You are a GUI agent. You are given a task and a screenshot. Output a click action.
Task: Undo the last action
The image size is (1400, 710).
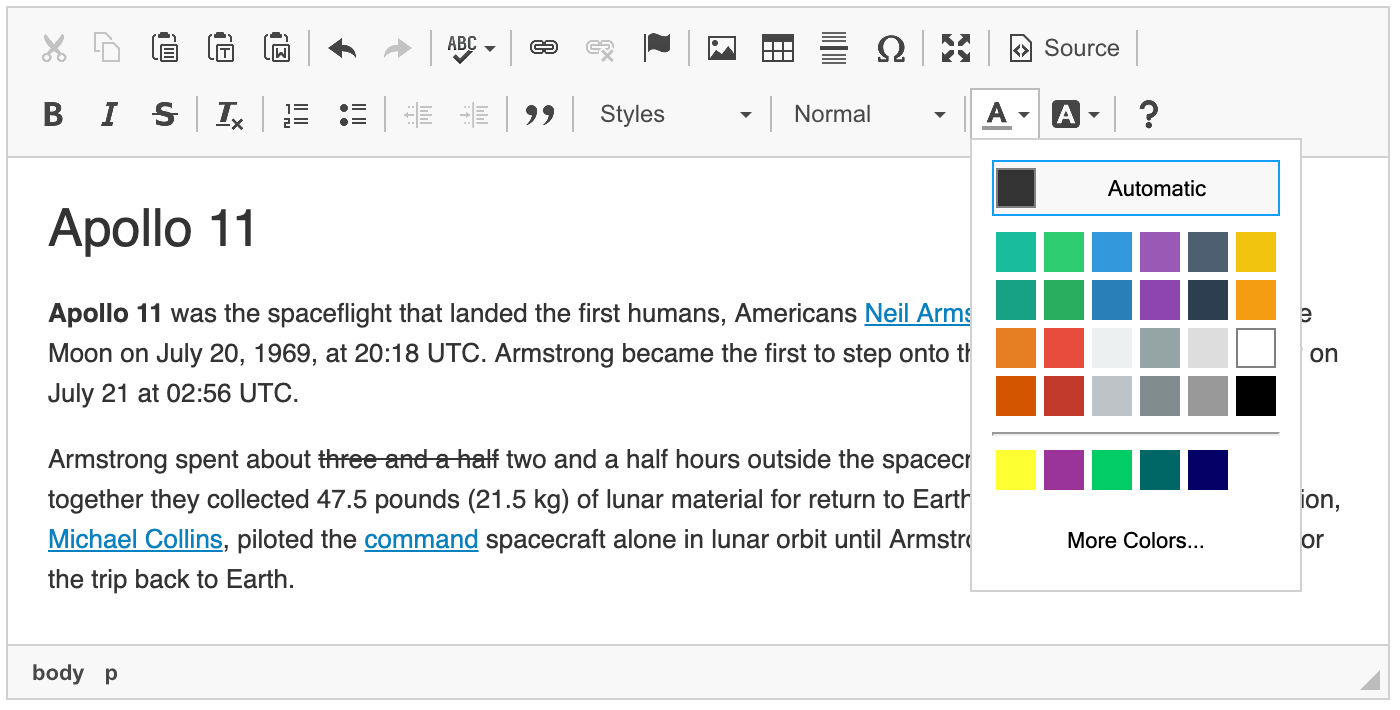point(342,48)
